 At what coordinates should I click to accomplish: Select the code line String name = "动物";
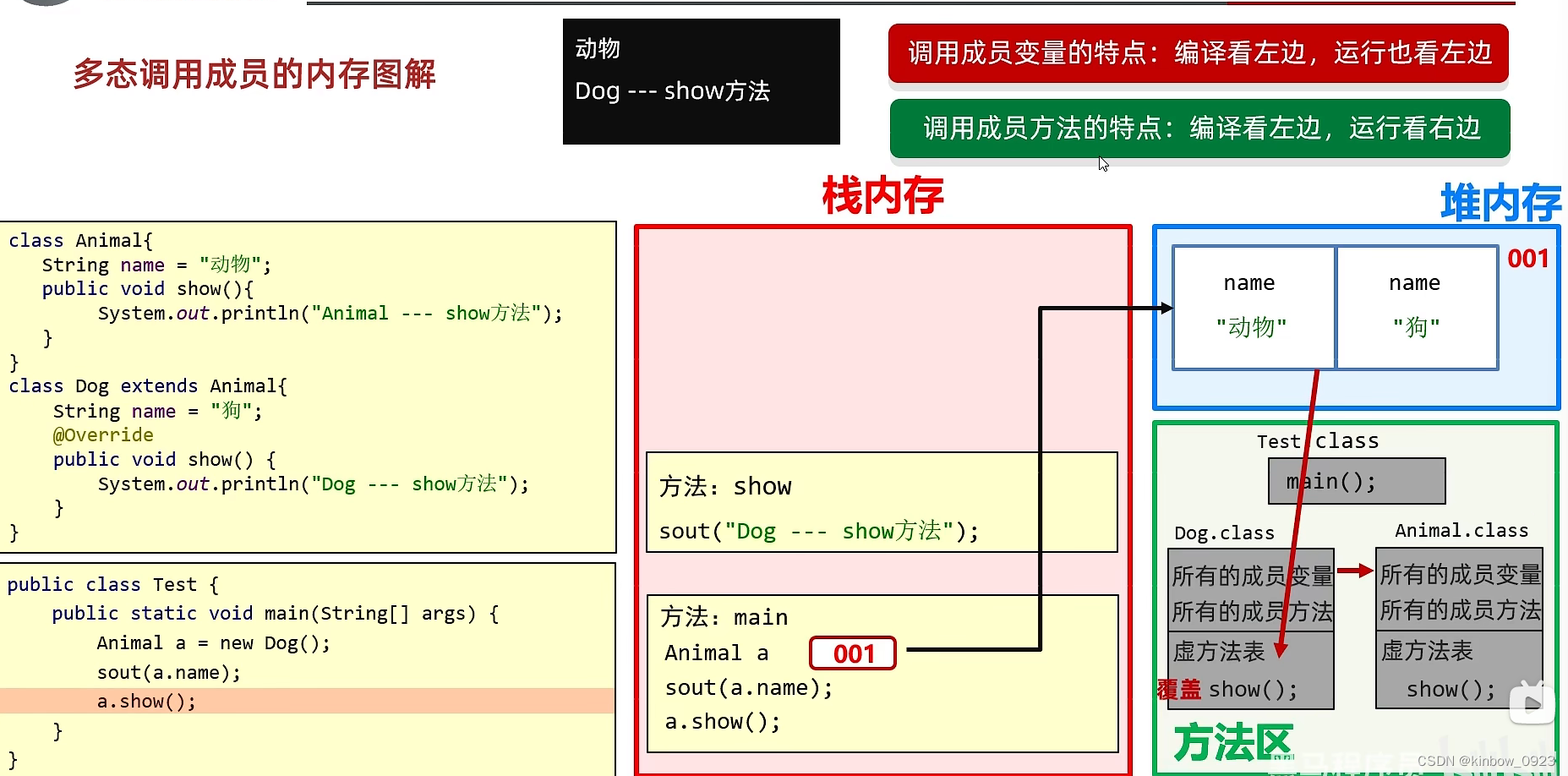pos(157,265)
